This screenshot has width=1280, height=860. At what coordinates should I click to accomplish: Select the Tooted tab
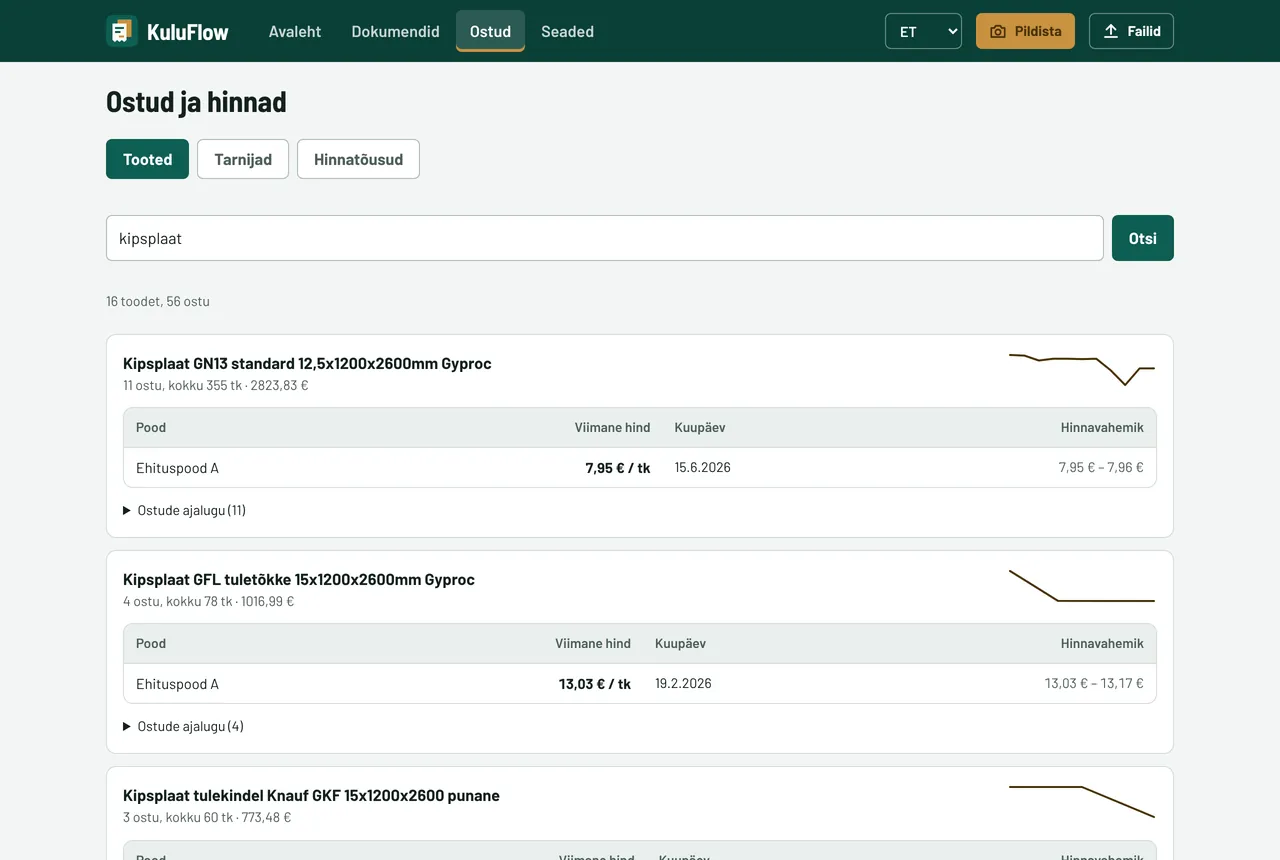(x=148, y=159)
